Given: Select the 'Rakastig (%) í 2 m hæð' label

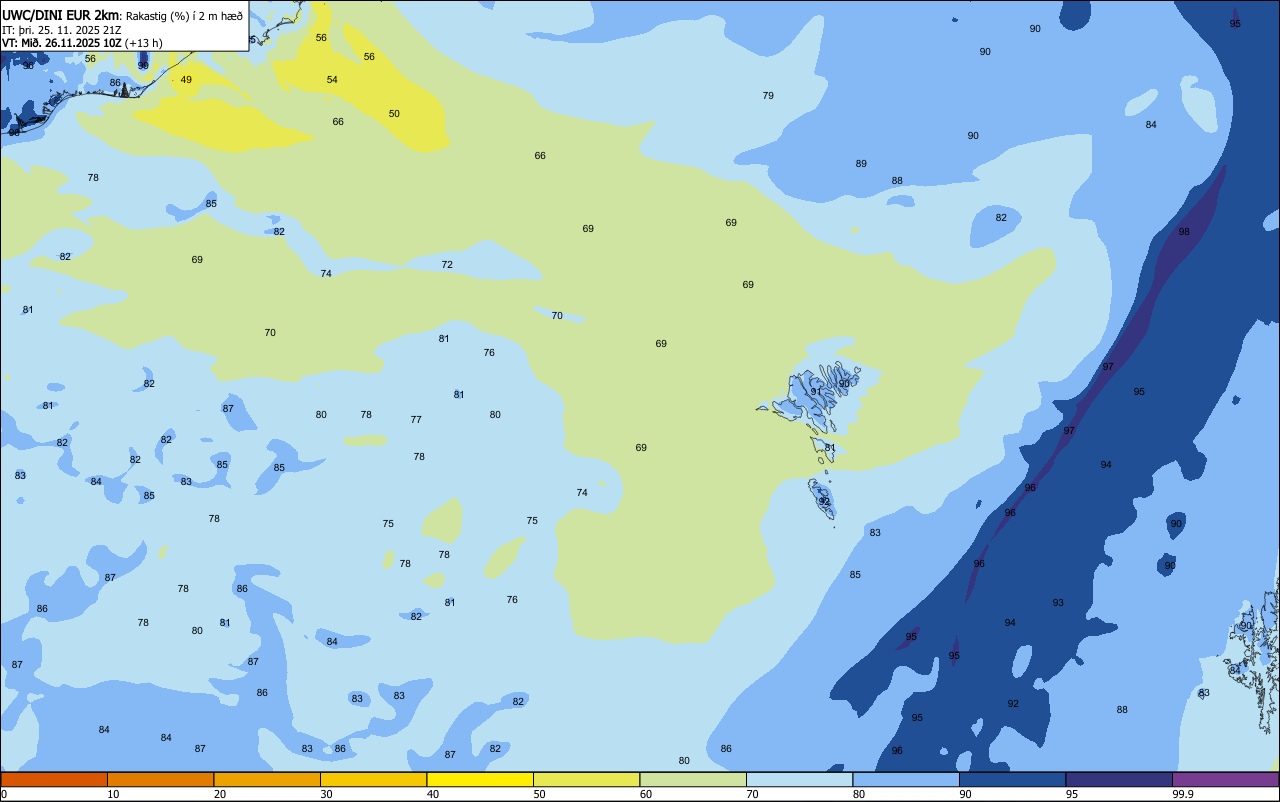Looking at the screenshot, I should click(184, 15).
